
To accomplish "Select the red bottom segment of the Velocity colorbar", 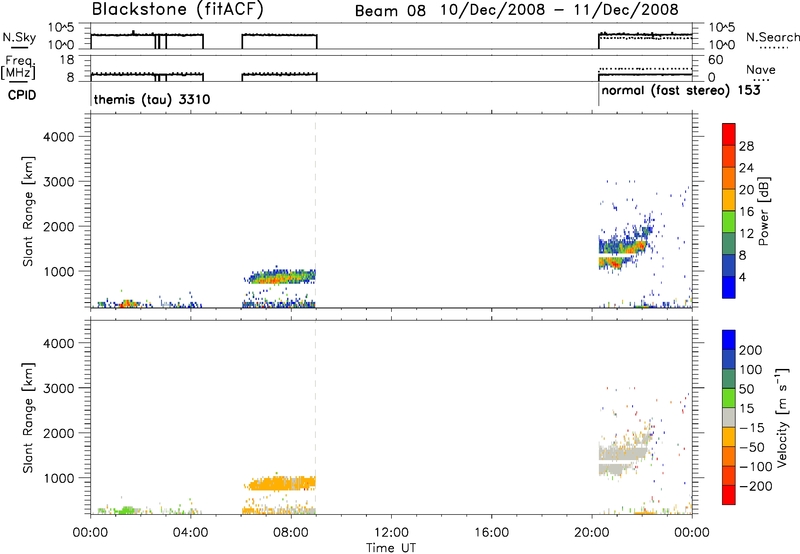I will tap(729, 495).
